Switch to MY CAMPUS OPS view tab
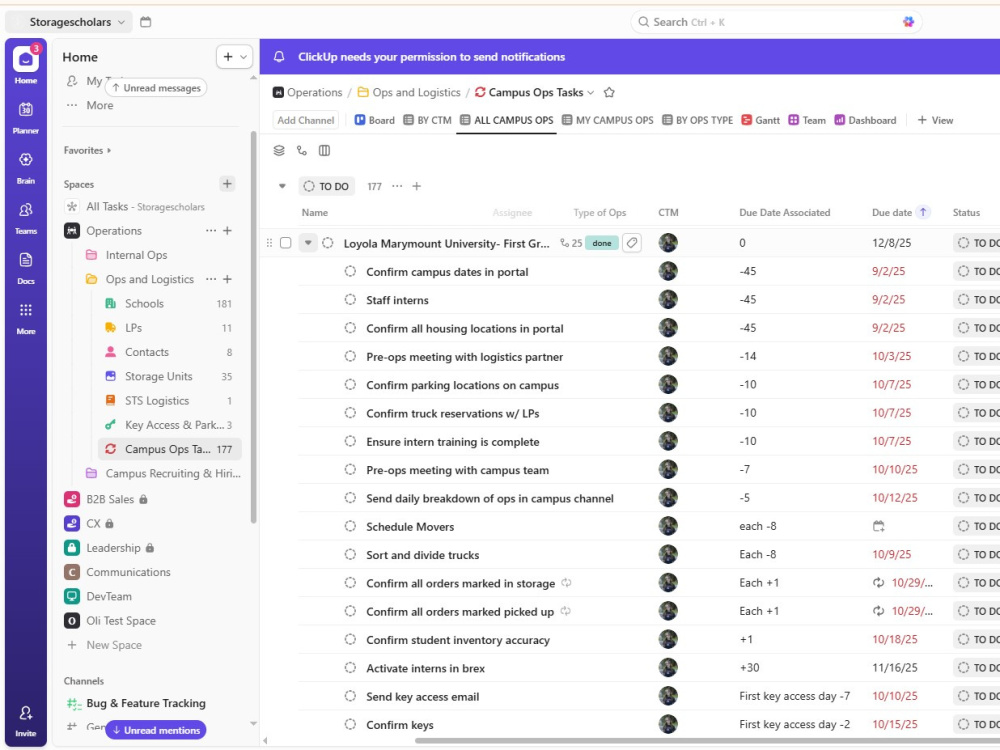 click(x=608, y=120)
